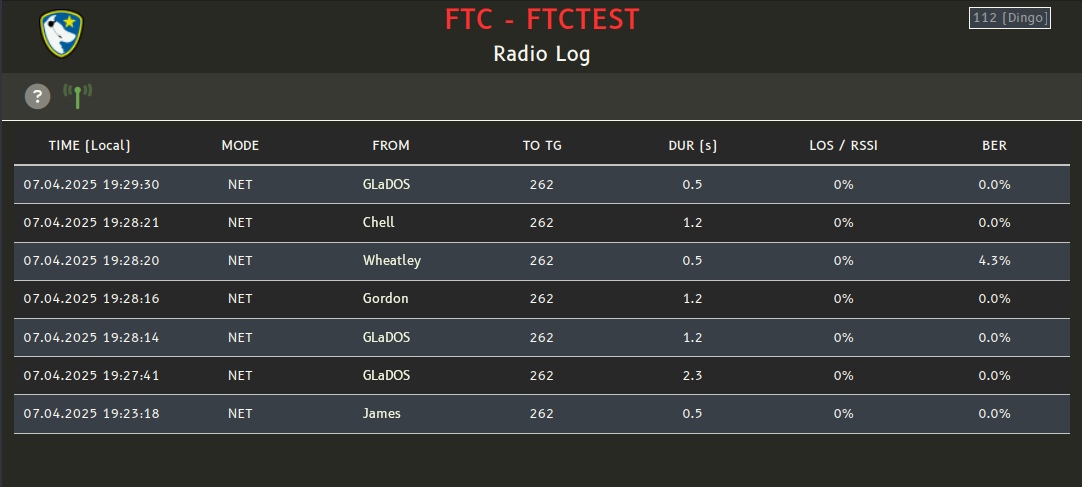Click the FROM column header

[x=391, y=146]
